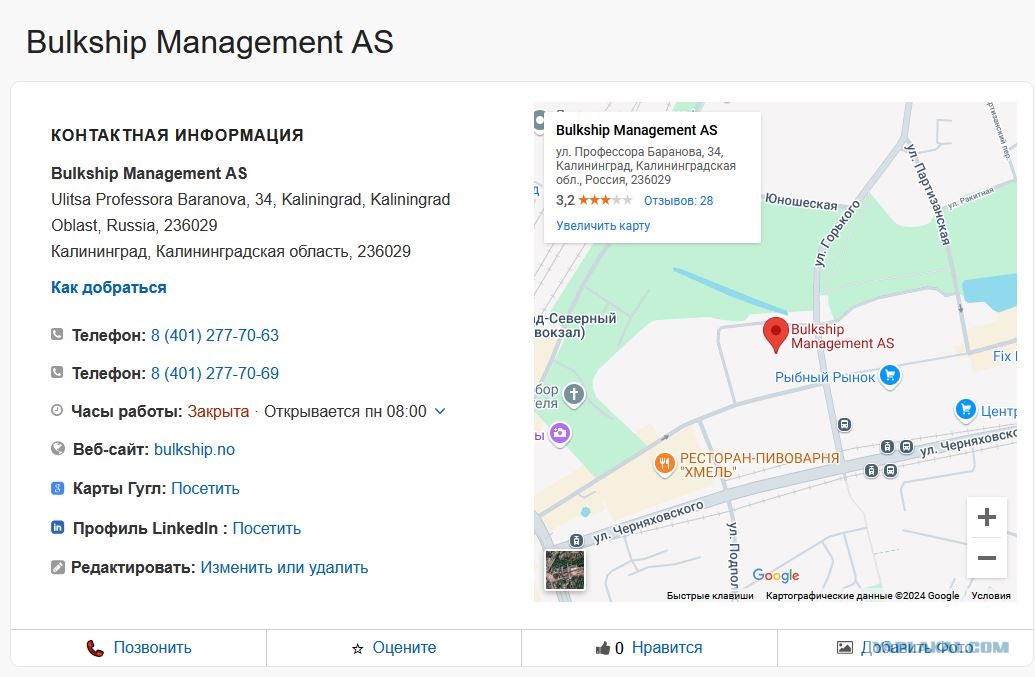This screenshot has width=1035, height=677.
Task: Click the ул. Партизанская street label
Action: [927, 193]
